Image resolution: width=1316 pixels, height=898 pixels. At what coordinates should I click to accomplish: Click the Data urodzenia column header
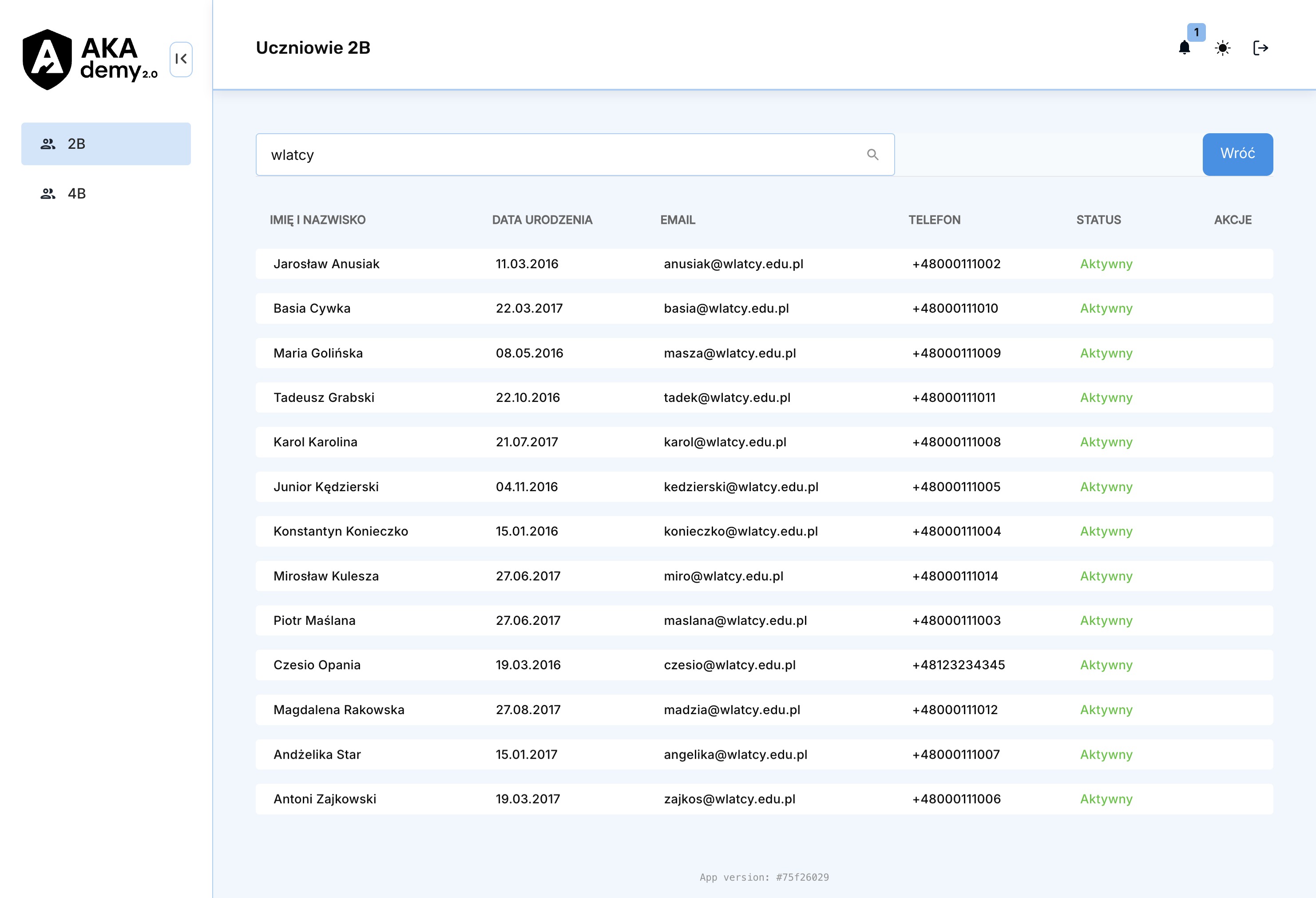(x=542, y=220)
